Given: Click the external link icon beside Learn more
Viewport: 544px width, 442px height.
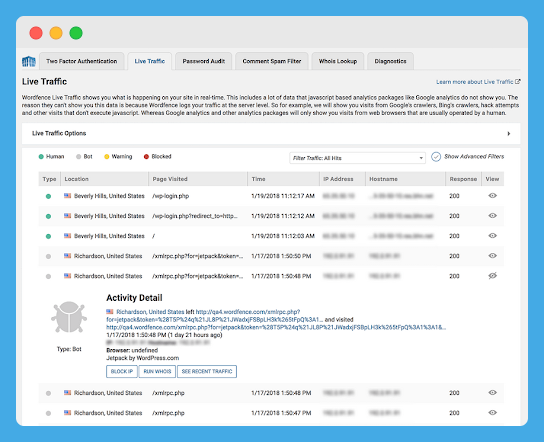Looking at the screenshot, I should [x=518, y=82].
